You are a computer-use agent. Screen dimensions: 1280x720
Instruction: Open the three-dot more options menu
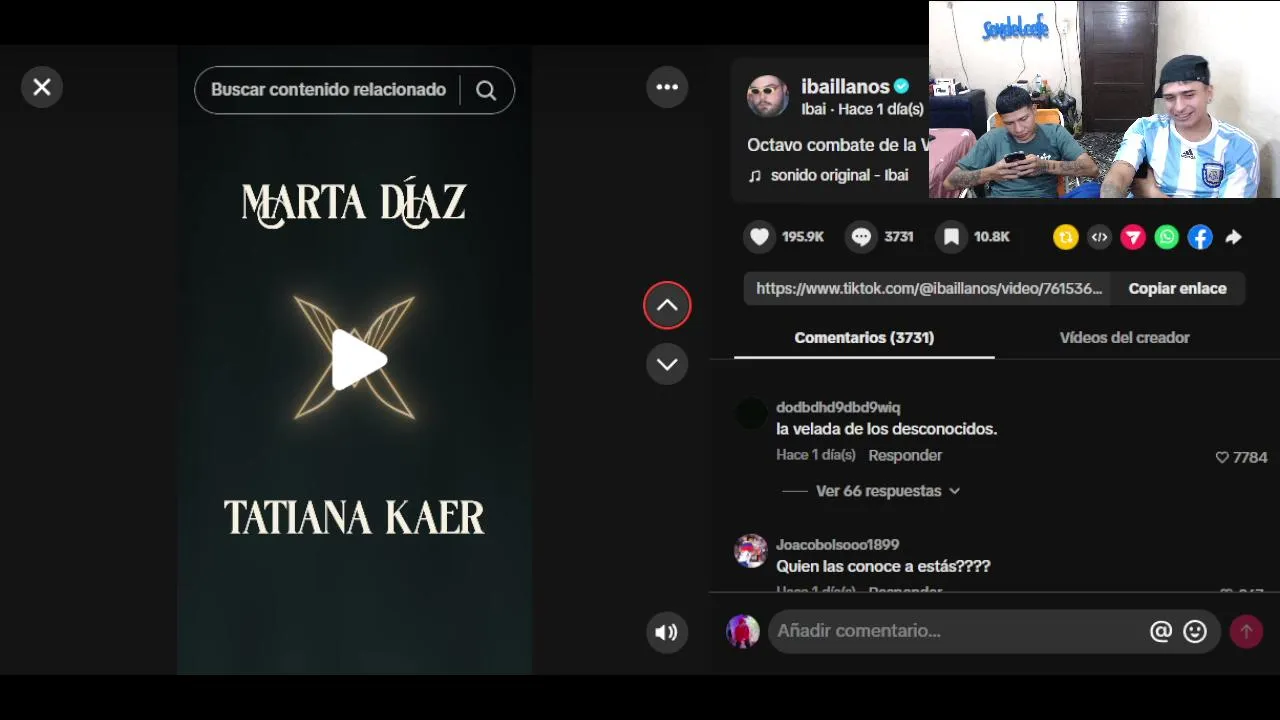[x=667, y=87]
